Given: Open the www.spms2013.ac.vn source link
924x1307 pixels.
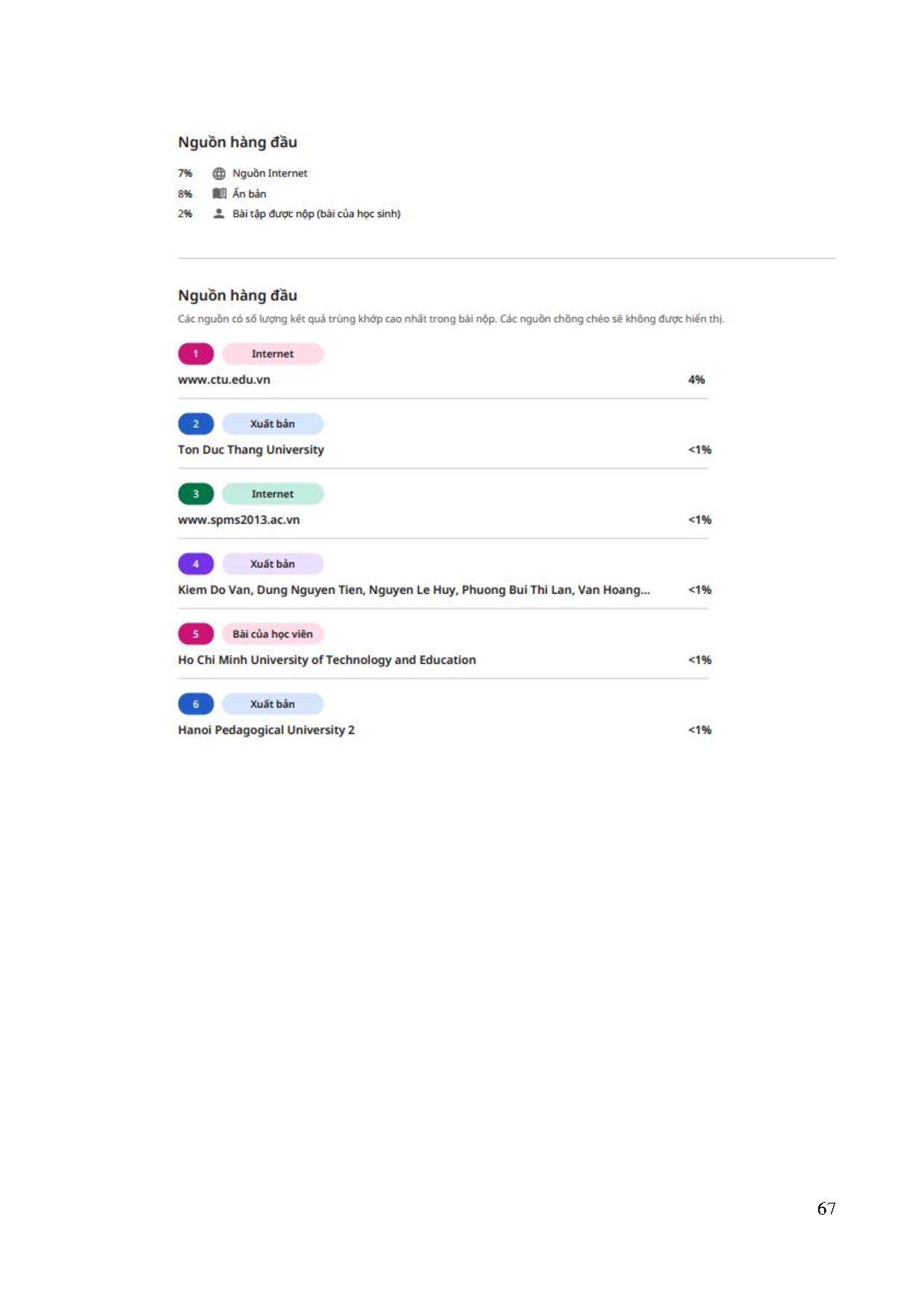Looking at the screenshot, I should coord(239,520).
